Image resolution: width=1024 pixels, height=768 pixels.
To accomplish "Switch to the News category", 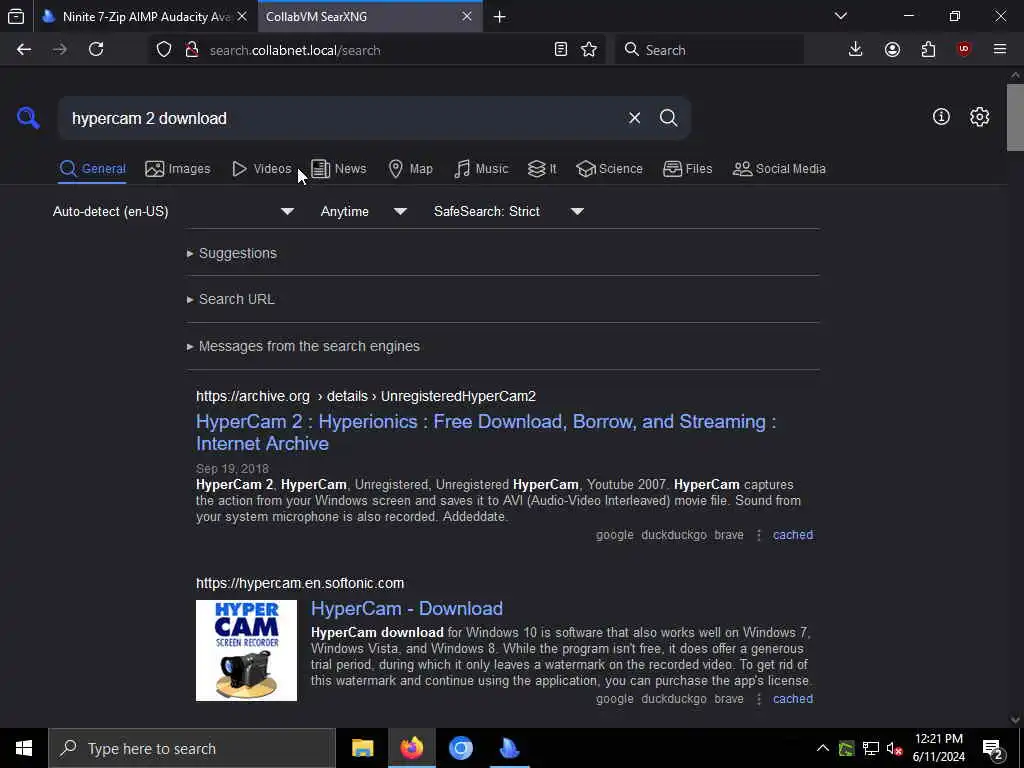I will coord(338,168).
